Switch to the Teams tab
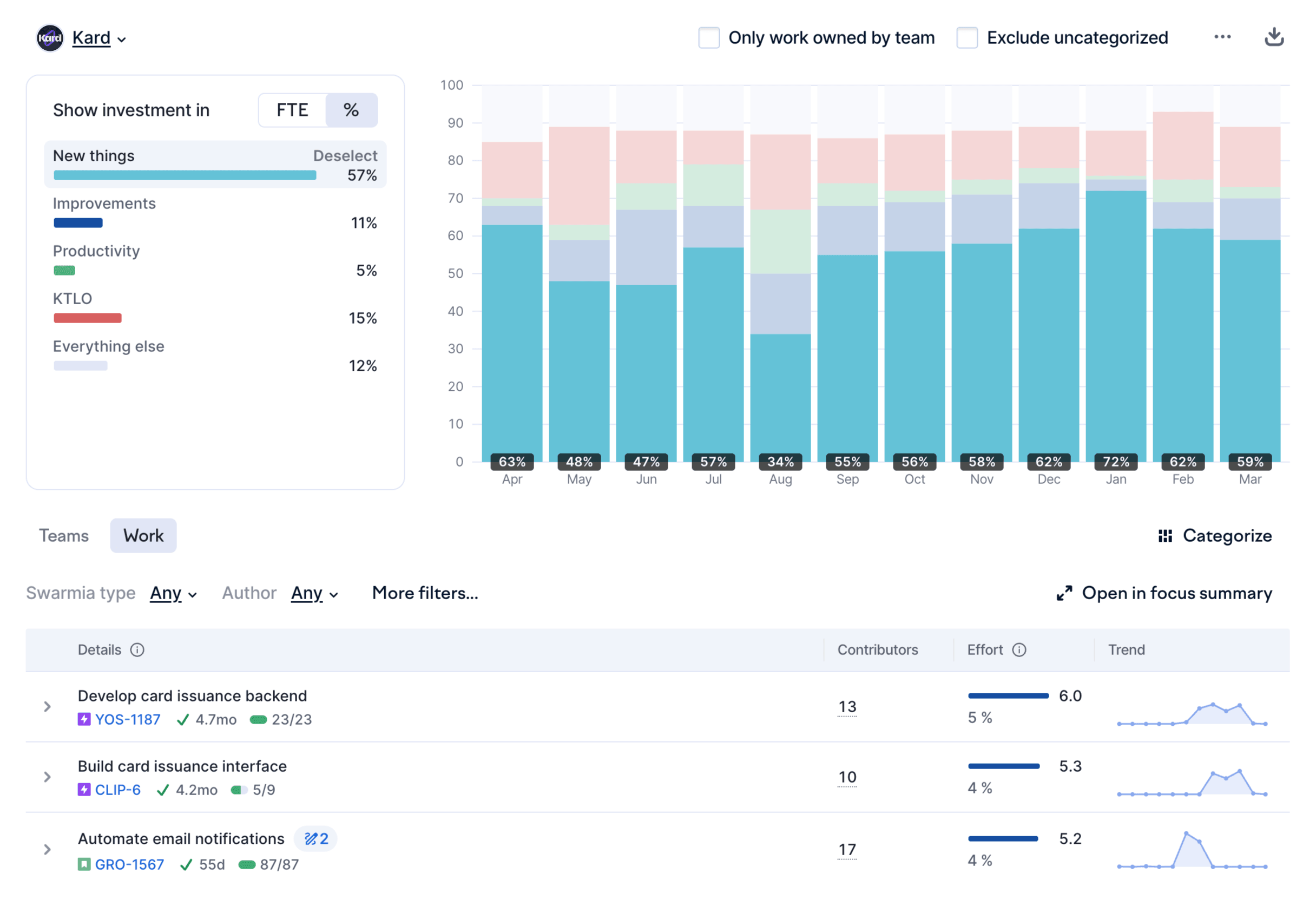Screen dimensions: 1316x906 pos(63,536)
